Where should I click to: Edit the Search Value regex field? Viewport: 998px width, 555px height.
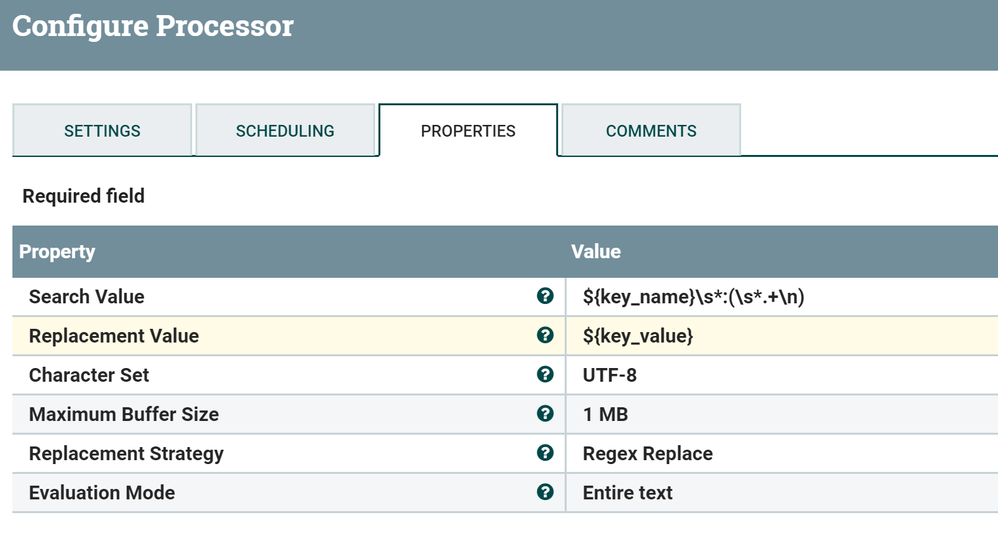click(693, 297)
